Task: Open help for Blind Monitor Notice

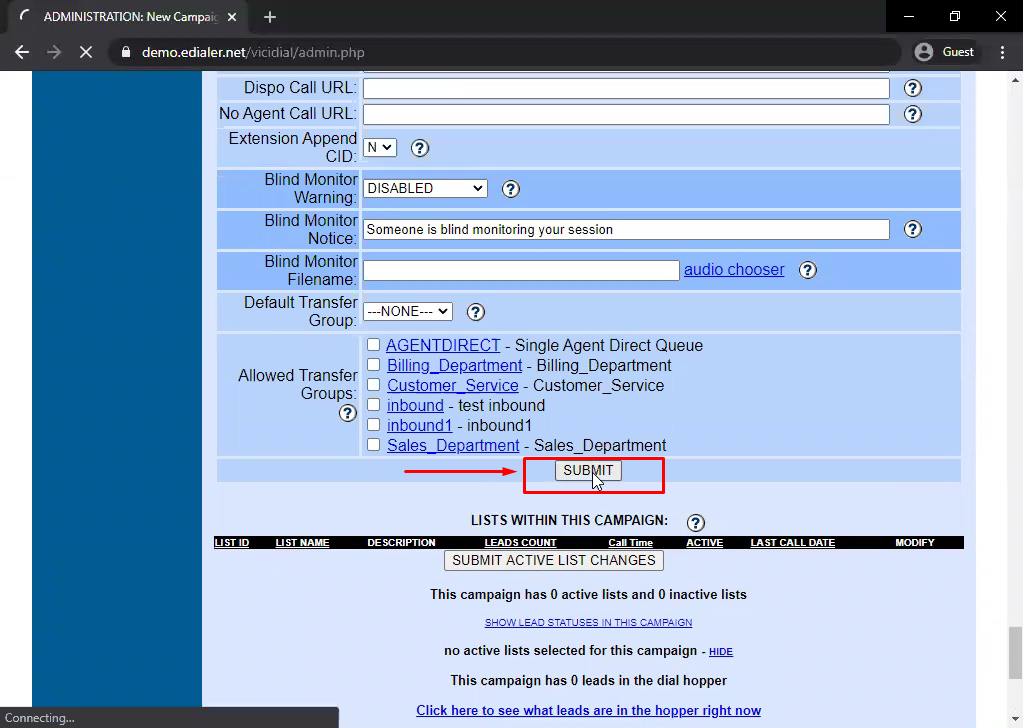Action: [x=912, y=229]
